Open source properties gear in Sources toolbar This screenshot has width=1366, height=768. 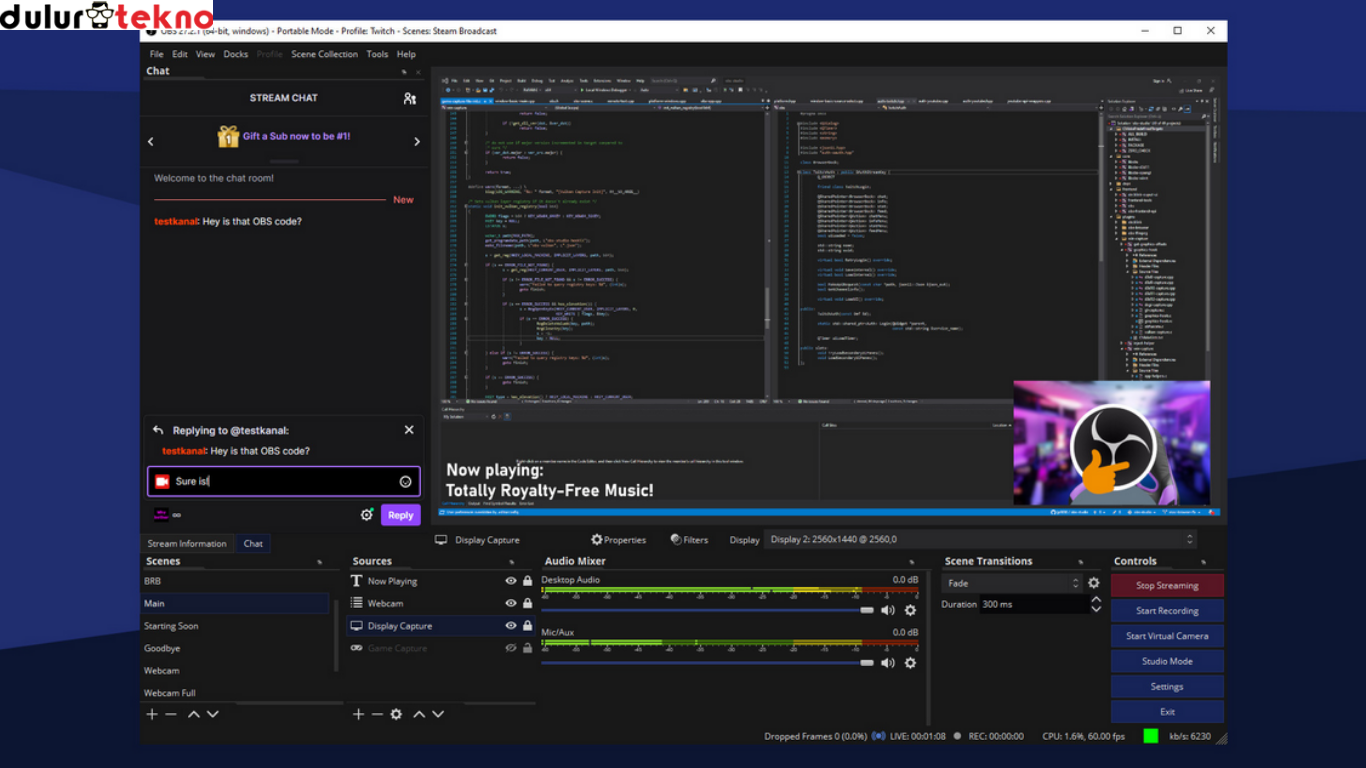(x=396, y=714)
